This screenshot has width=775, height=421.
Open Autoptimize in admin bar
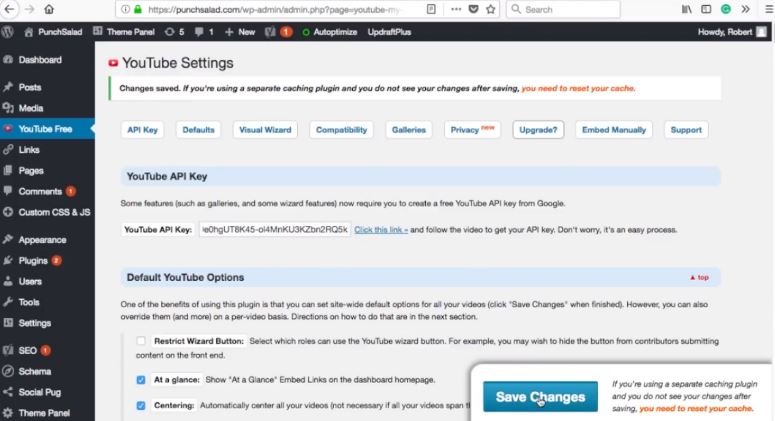[x=330, y=32]
